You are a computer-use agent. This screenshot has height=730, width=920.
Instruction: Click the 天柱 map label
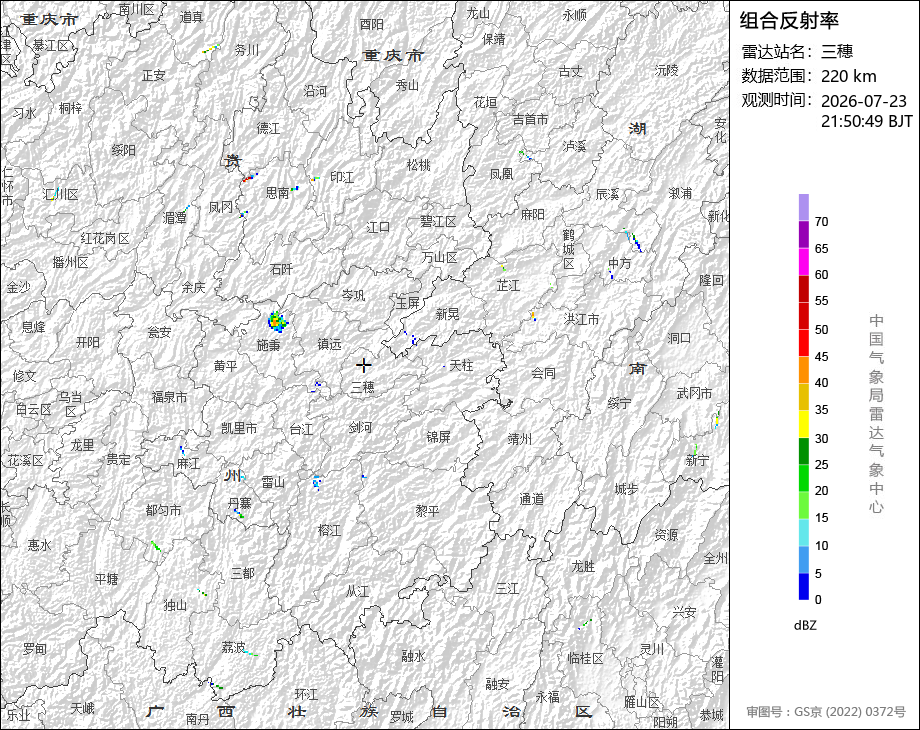pos(461,365)
